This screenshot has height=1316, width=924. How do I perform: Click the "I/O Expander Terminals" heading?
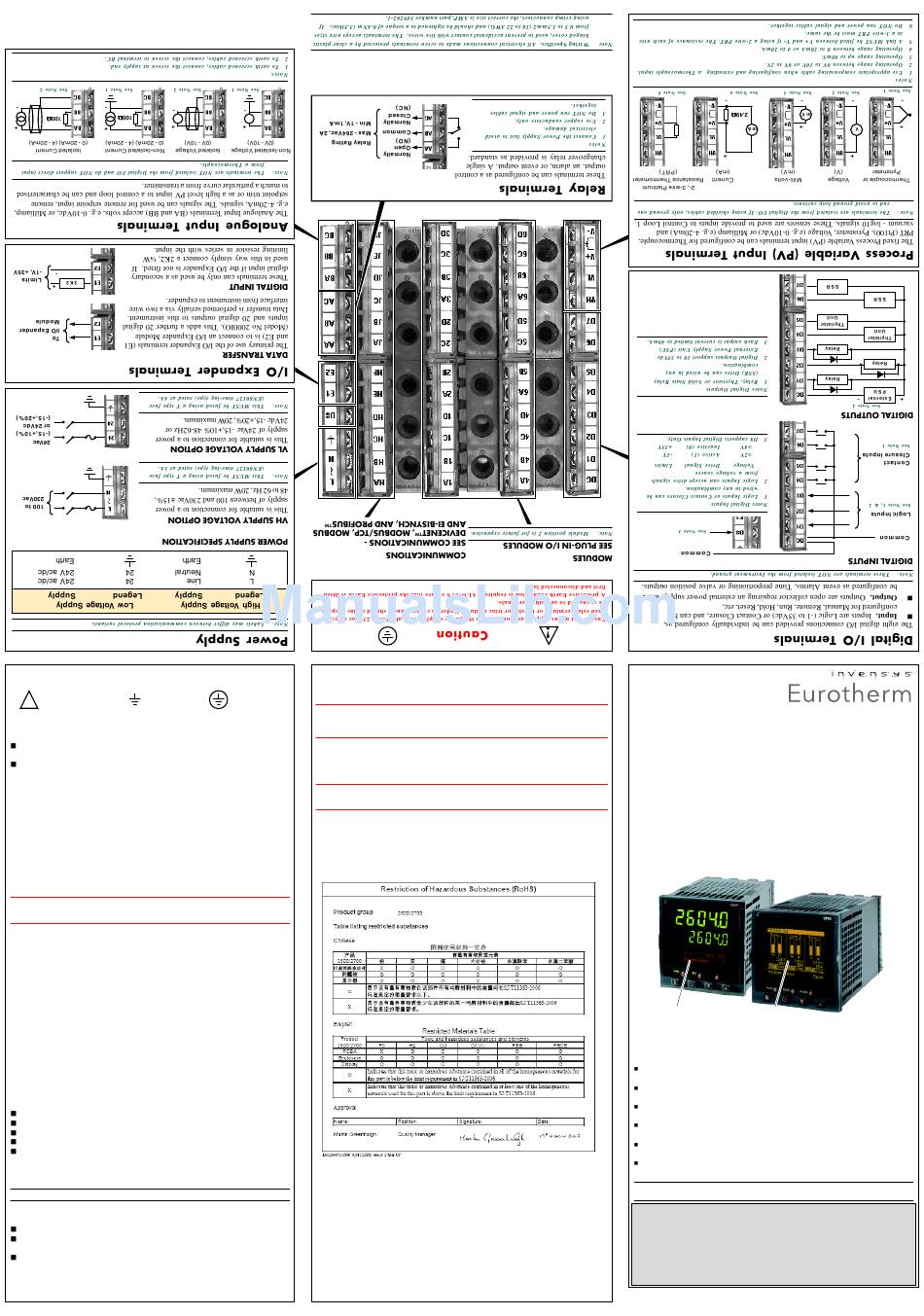[210, 371]
